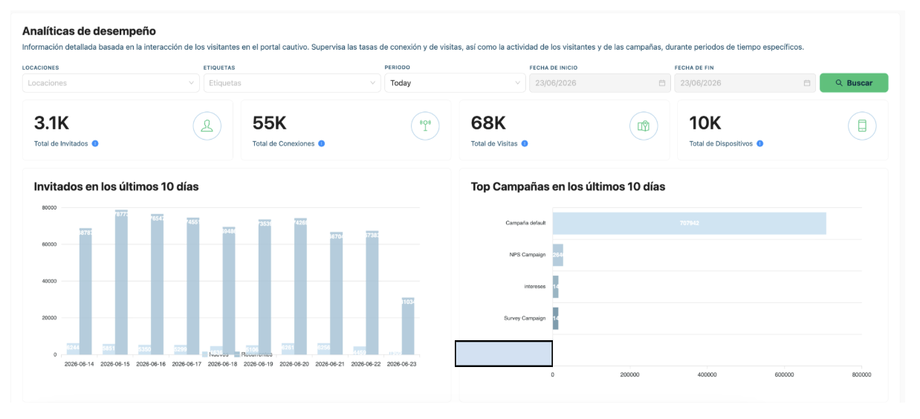Click the Fecha de Inicio date field

click(600, 83)
